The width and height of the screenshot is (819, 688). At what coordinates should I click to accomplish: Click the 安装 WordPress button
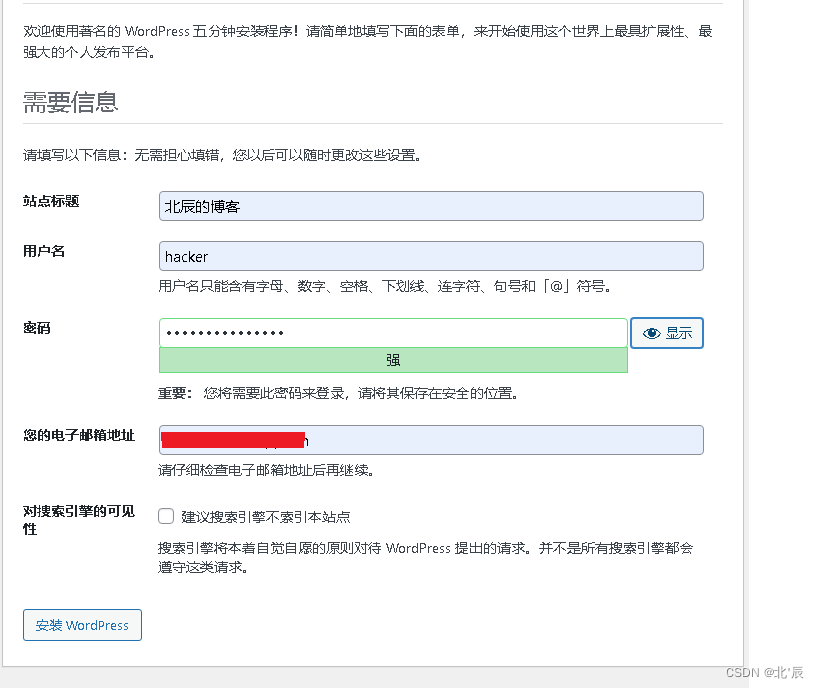click(x=82, y=625)
